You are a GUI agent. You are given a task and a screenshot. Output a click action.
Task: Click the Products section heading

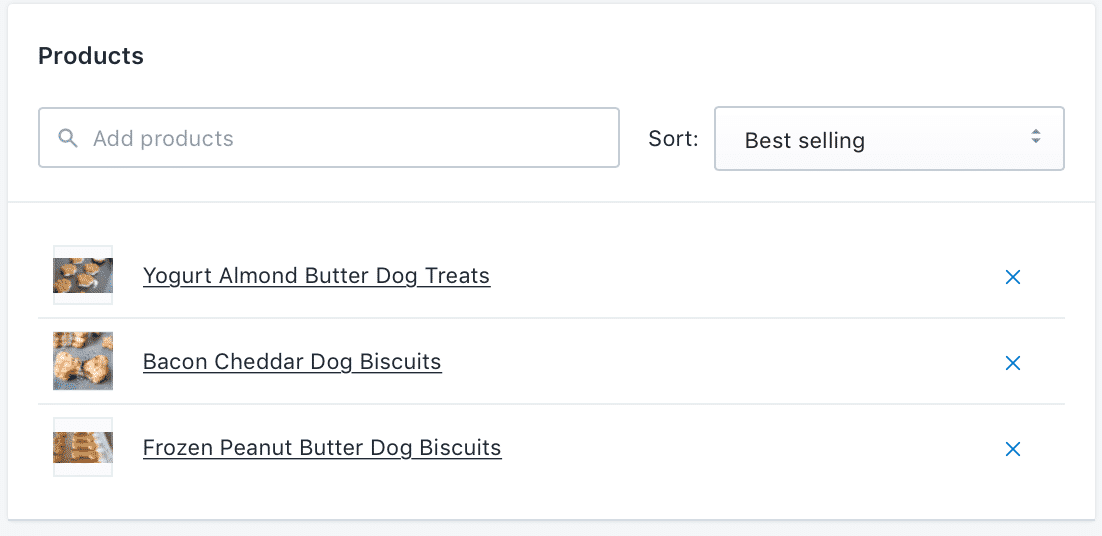[91, 55]
